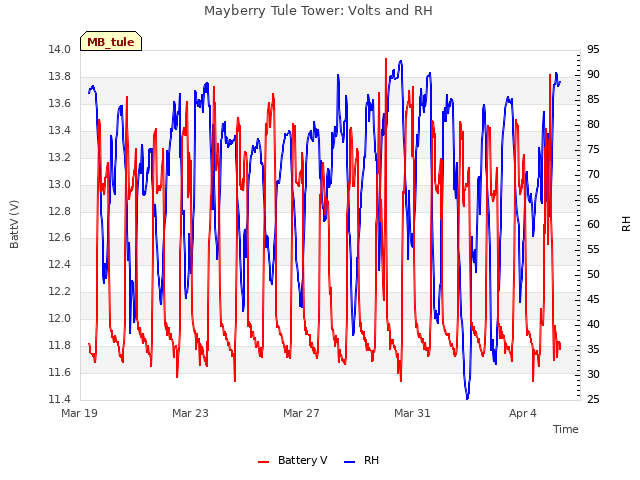Select the right-side RH axis title
The width and height of the screenshot is (640, 480).
[626, 224]
